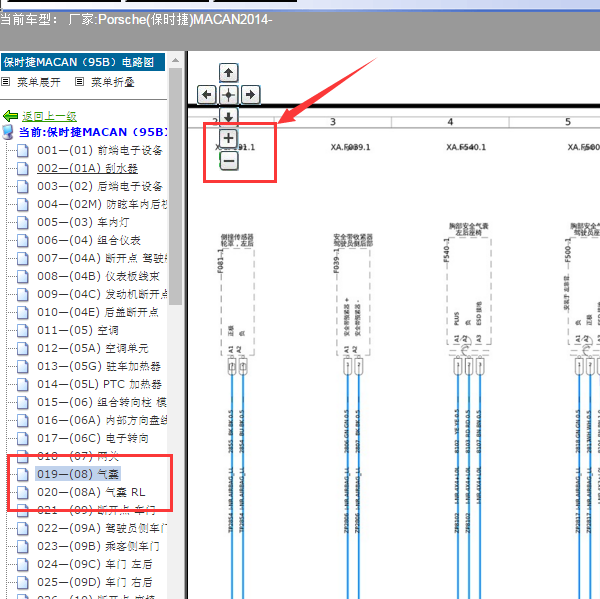Click document icon beside 019—(08) 气囊
Screen dimensions: 600x599
coord(23,474)
